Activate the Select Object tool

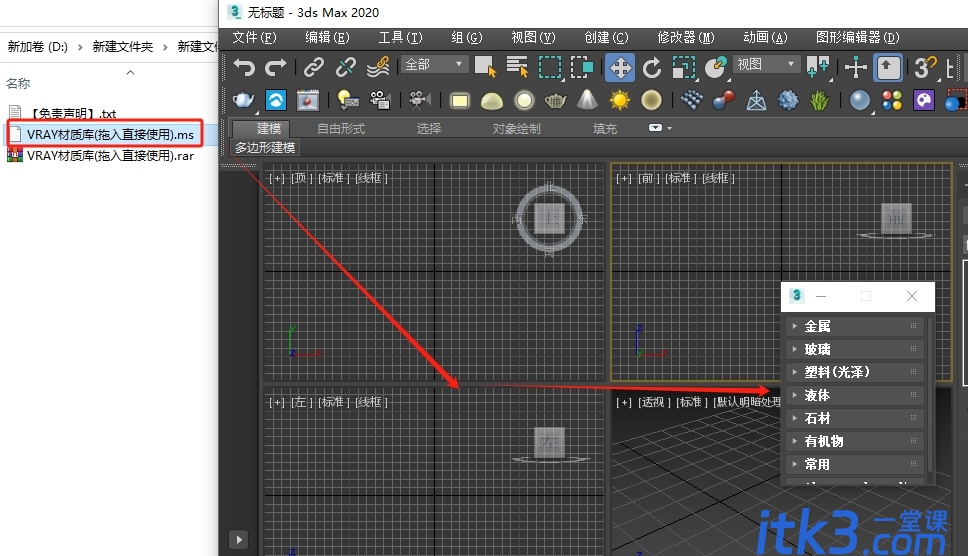(485, 67)
